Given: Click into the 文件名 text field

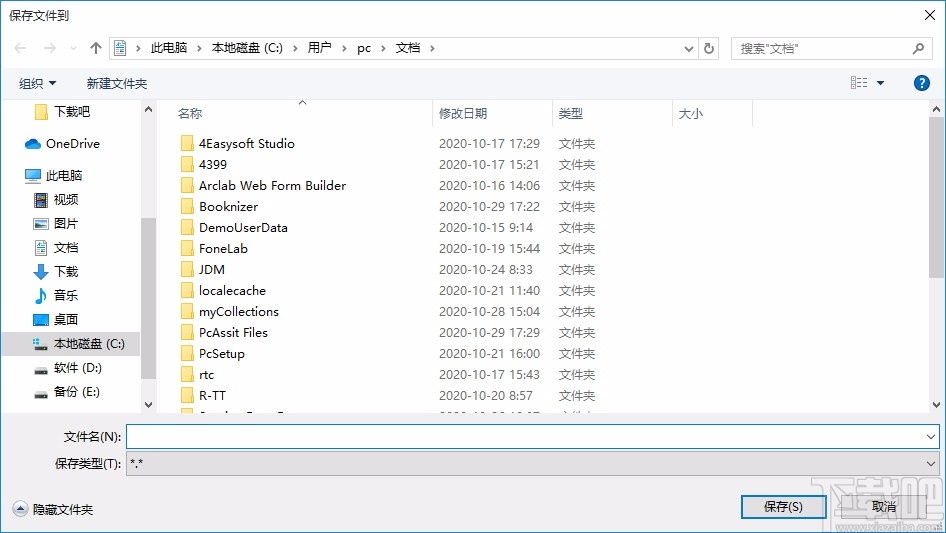Looking at the screenshot, I should coord(524,436).
